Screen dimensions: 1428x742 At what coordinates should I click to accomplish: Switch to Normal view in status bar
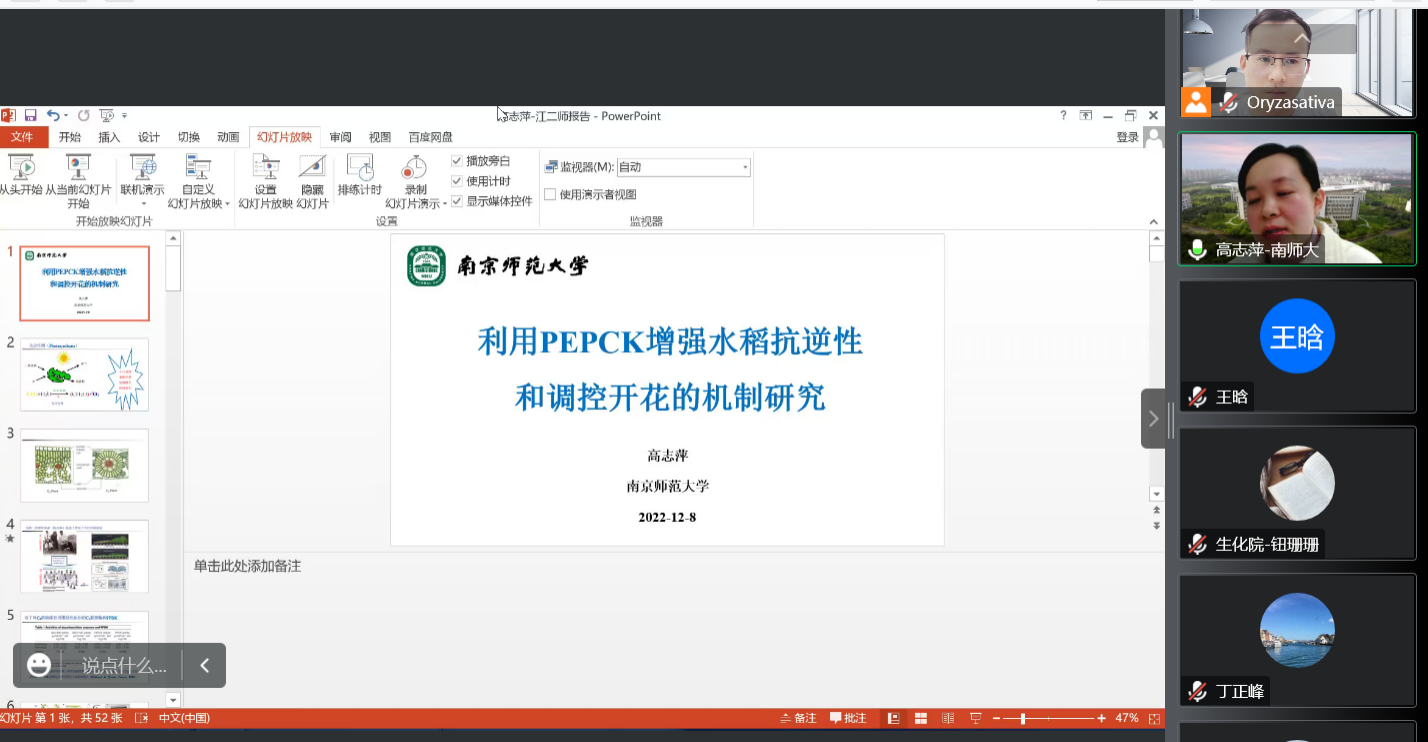tap(894, 718)
